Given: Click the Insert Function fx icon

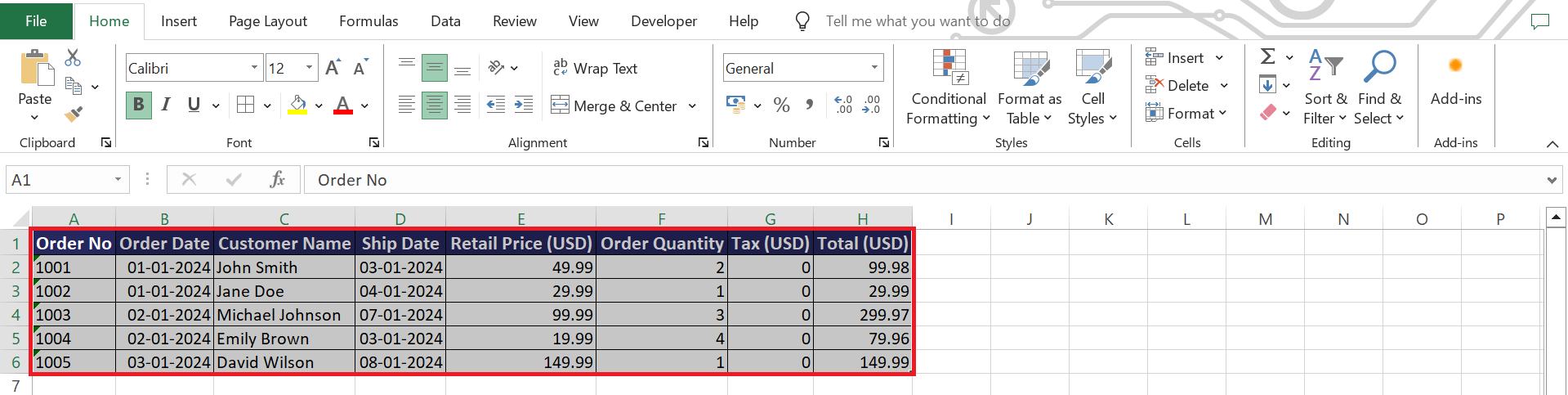Looking at the screenshot, I should click(x=278, y=180).
